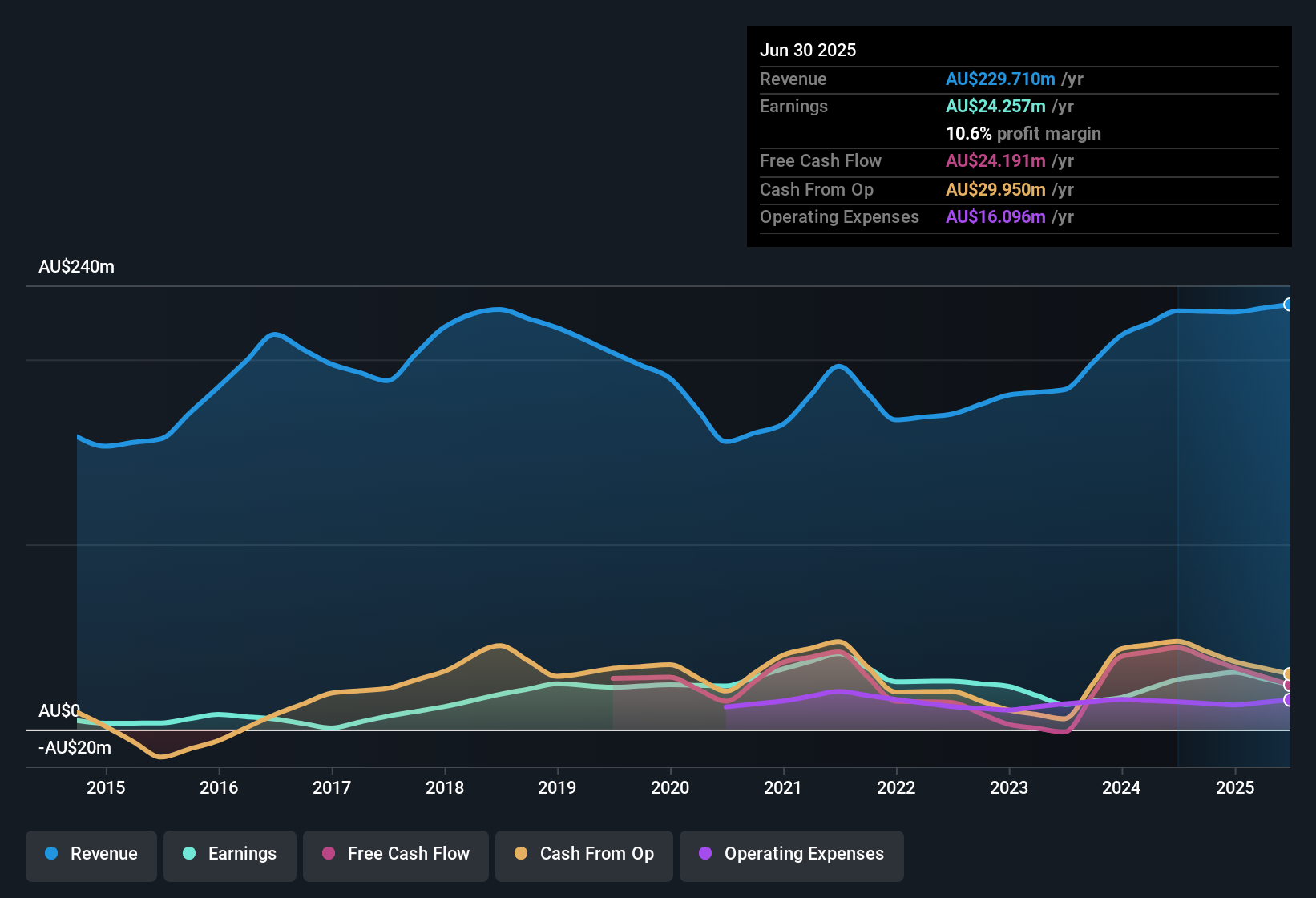This screenshot has width=1316, height=898.
Task: Click the orange Cash From Op legend dot
Action: pos(521,853)
